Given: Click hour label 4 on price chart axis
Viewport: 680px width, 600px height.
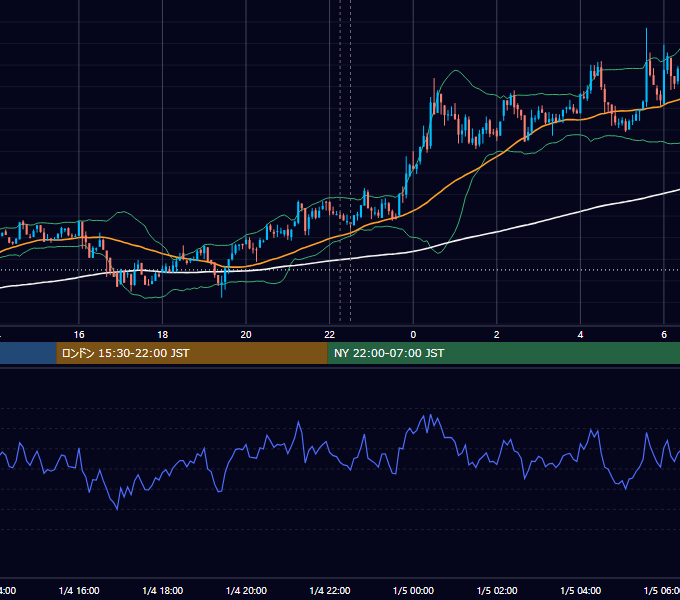Looking at the screenshot, I should pyautogui.click(x=580, y=335).
